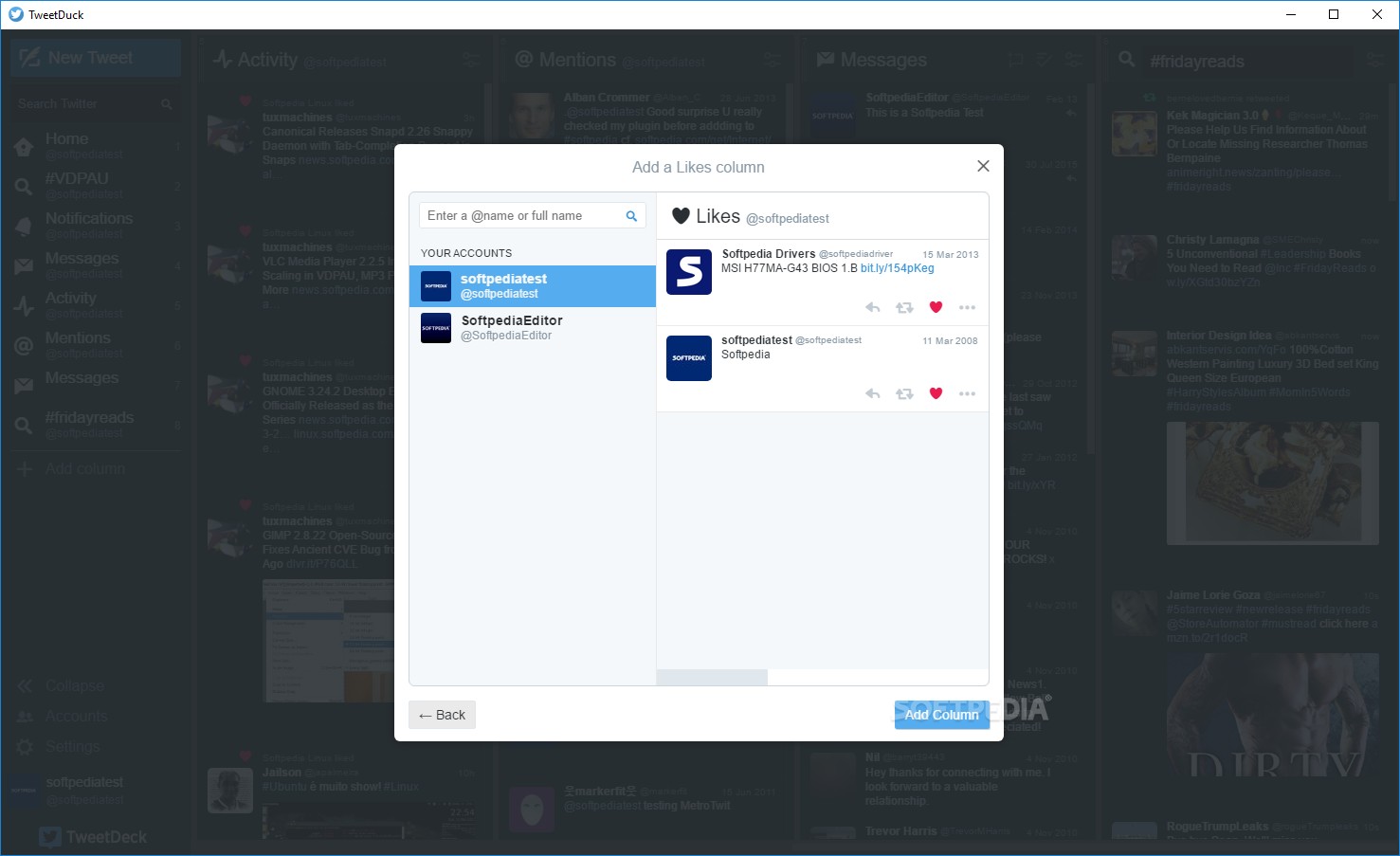Expand options for the Messages column header
Viewport: 1400px width, 856px height.
pyautogui.click(x=1073, y=60)
